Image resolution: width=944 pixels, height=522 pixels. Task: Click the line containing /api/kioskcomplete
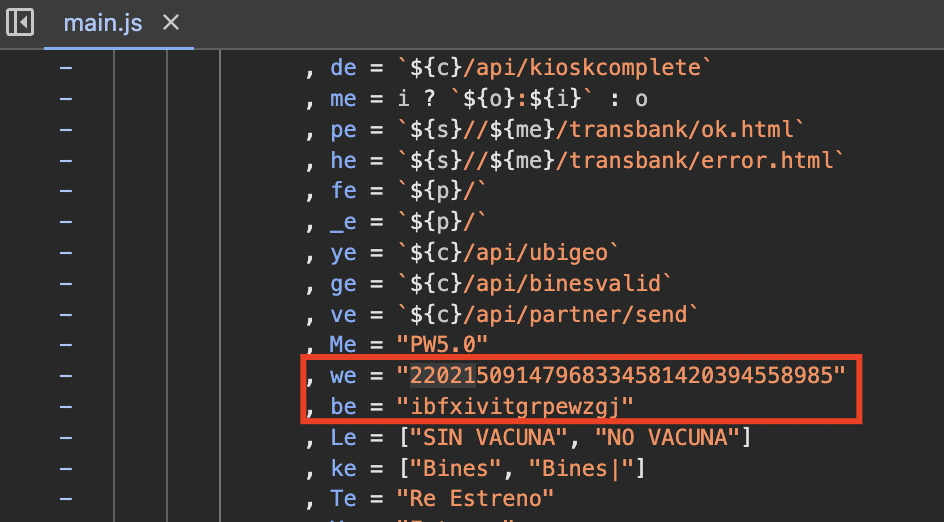click(x=509, y=67)
